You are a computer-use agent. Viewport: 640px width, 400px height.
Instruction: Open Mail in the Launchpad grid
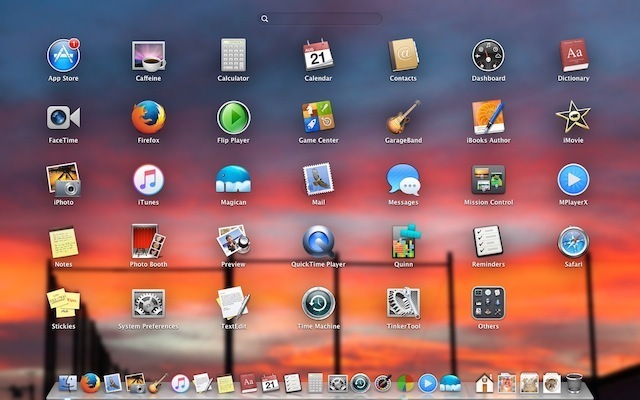pyautogui.click(x=318, y=180)
